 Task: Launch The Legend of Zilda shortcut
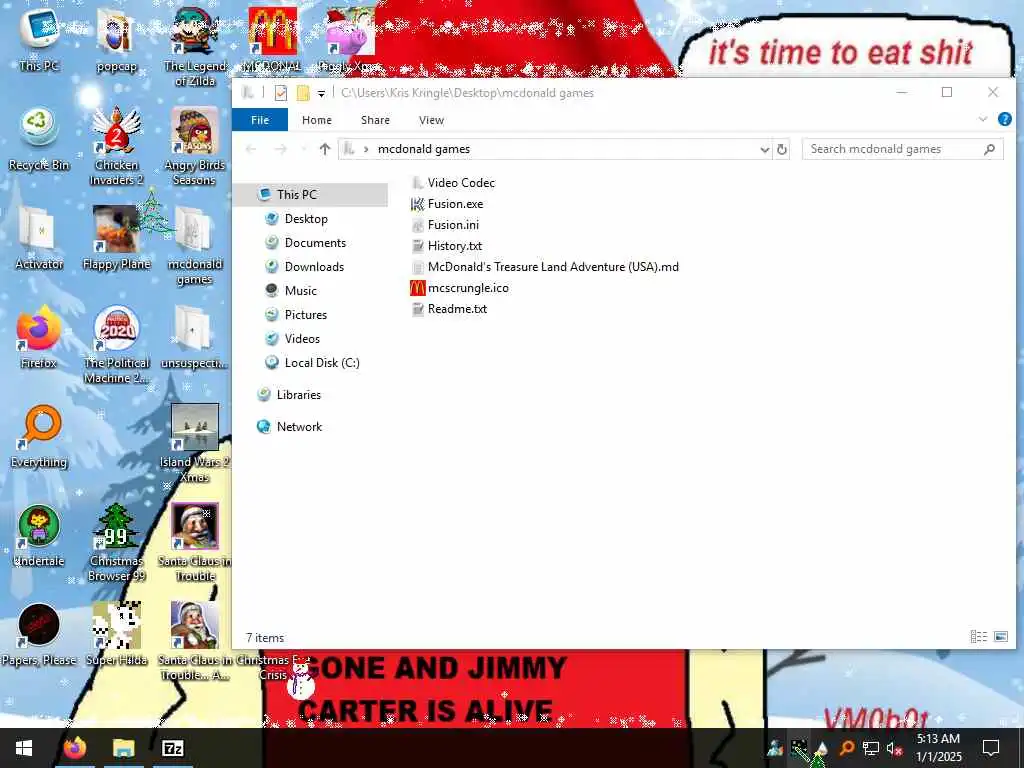[195, 46]
